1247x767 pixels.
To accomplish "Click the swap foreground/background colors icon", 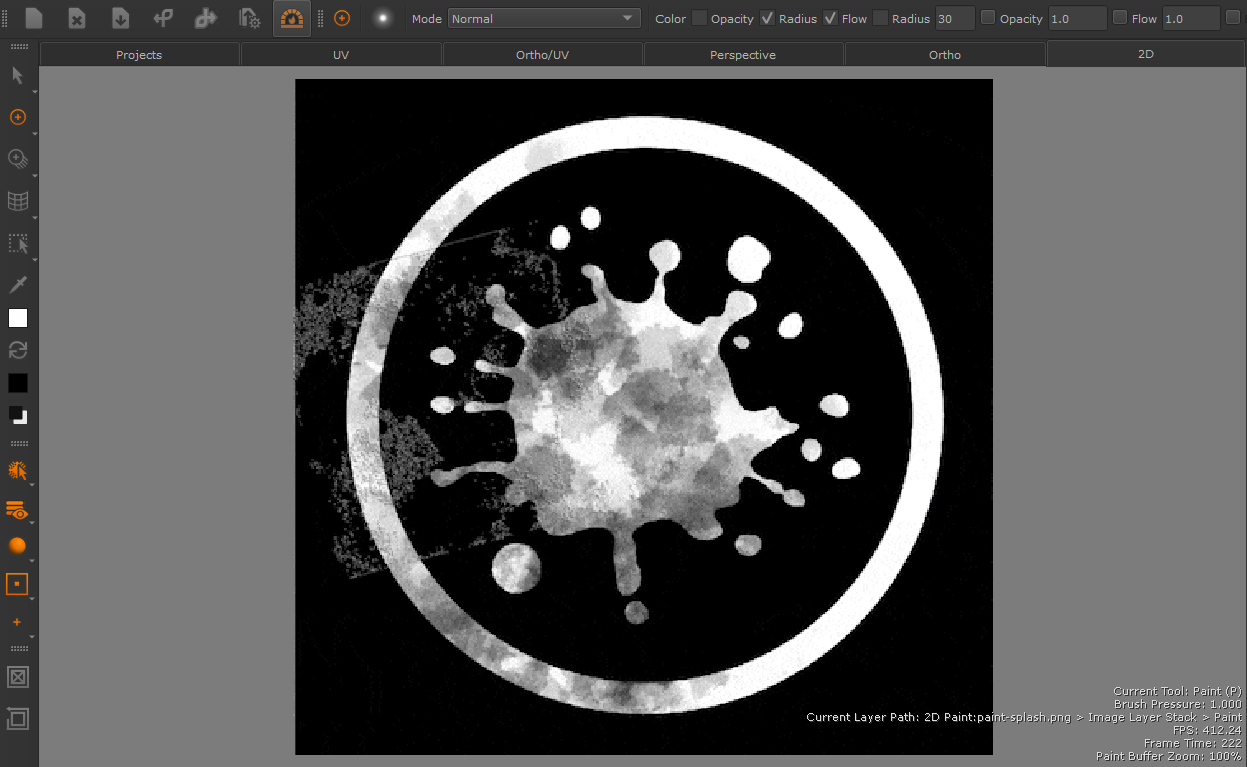I will [x=17, y=350].
